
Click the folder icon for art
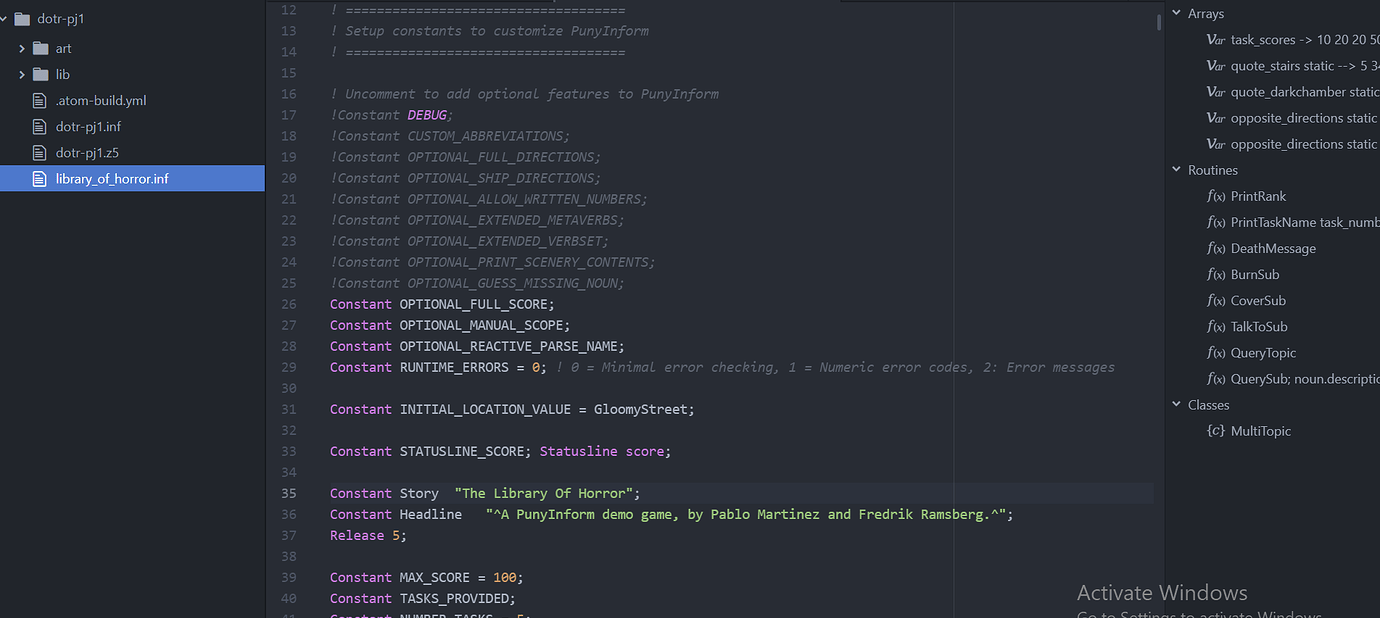tap(40, 47)
